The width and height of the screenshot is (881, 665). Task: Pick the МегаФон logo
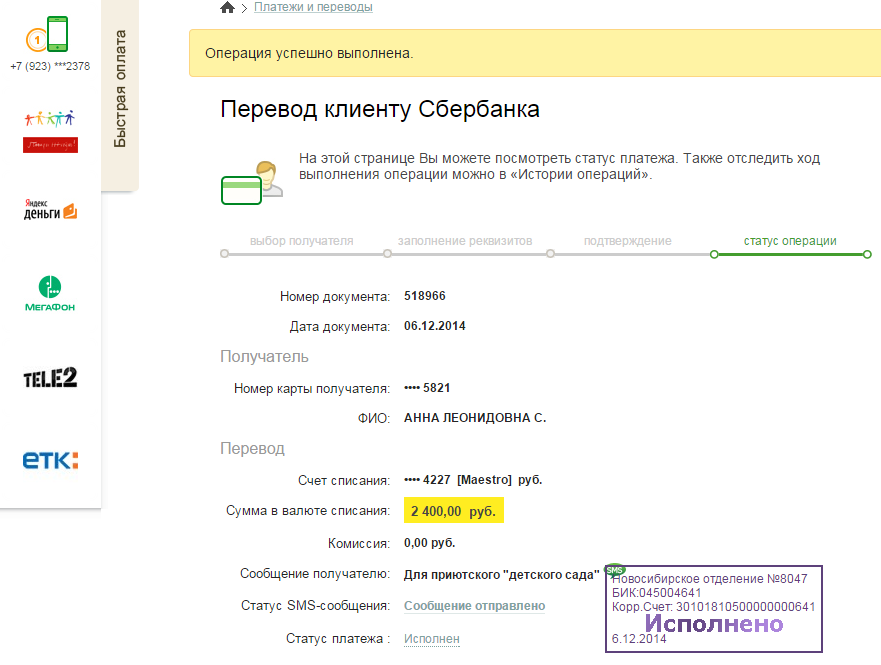click(50, 293)
